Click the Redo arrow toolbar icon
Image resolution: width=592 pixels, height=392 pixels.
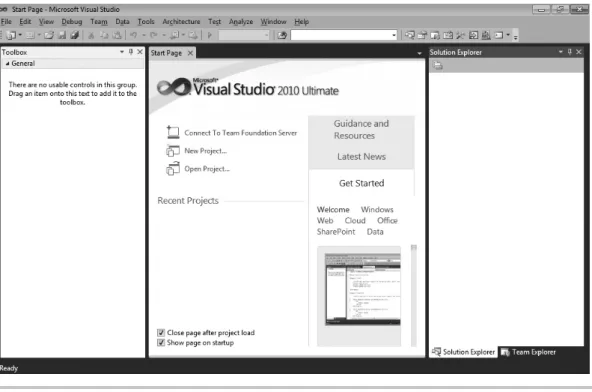(154, 35)
